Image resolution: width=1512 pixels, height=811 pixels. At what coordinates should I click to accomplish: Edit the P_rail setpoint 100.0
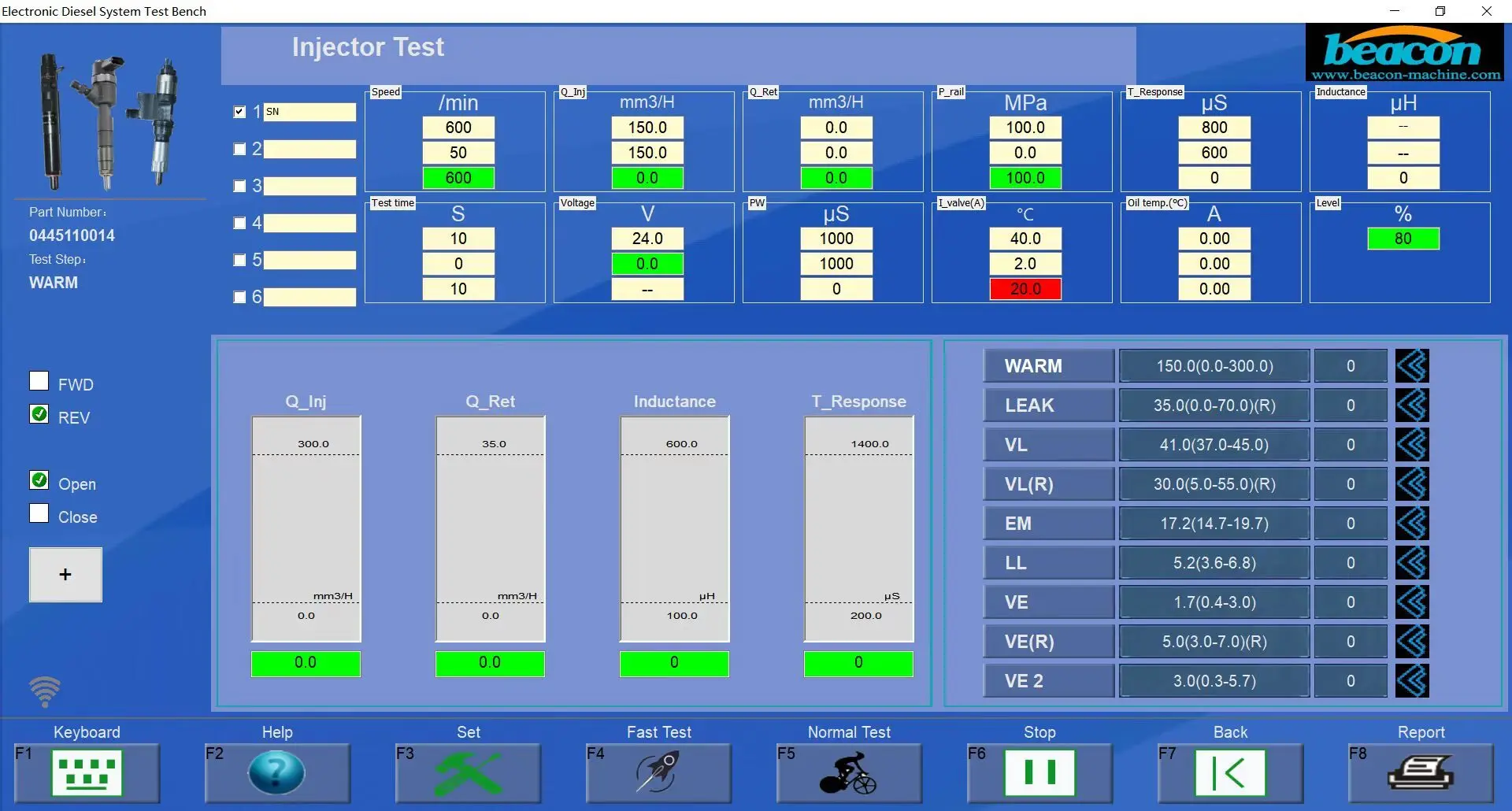click(1025, 128)
